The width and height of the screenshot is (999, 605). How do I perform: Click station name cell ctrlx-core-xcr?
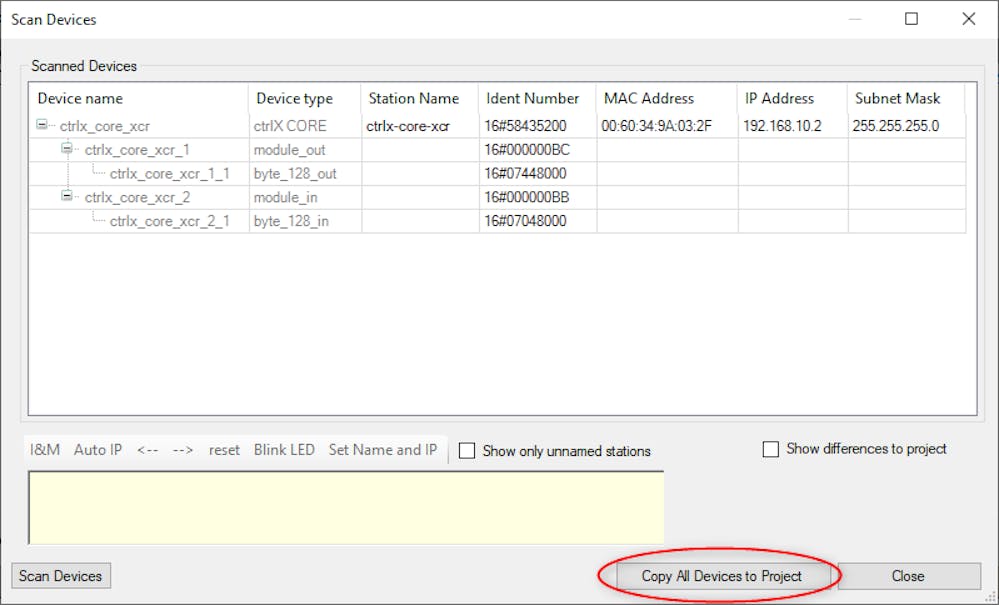coord(420,126)
